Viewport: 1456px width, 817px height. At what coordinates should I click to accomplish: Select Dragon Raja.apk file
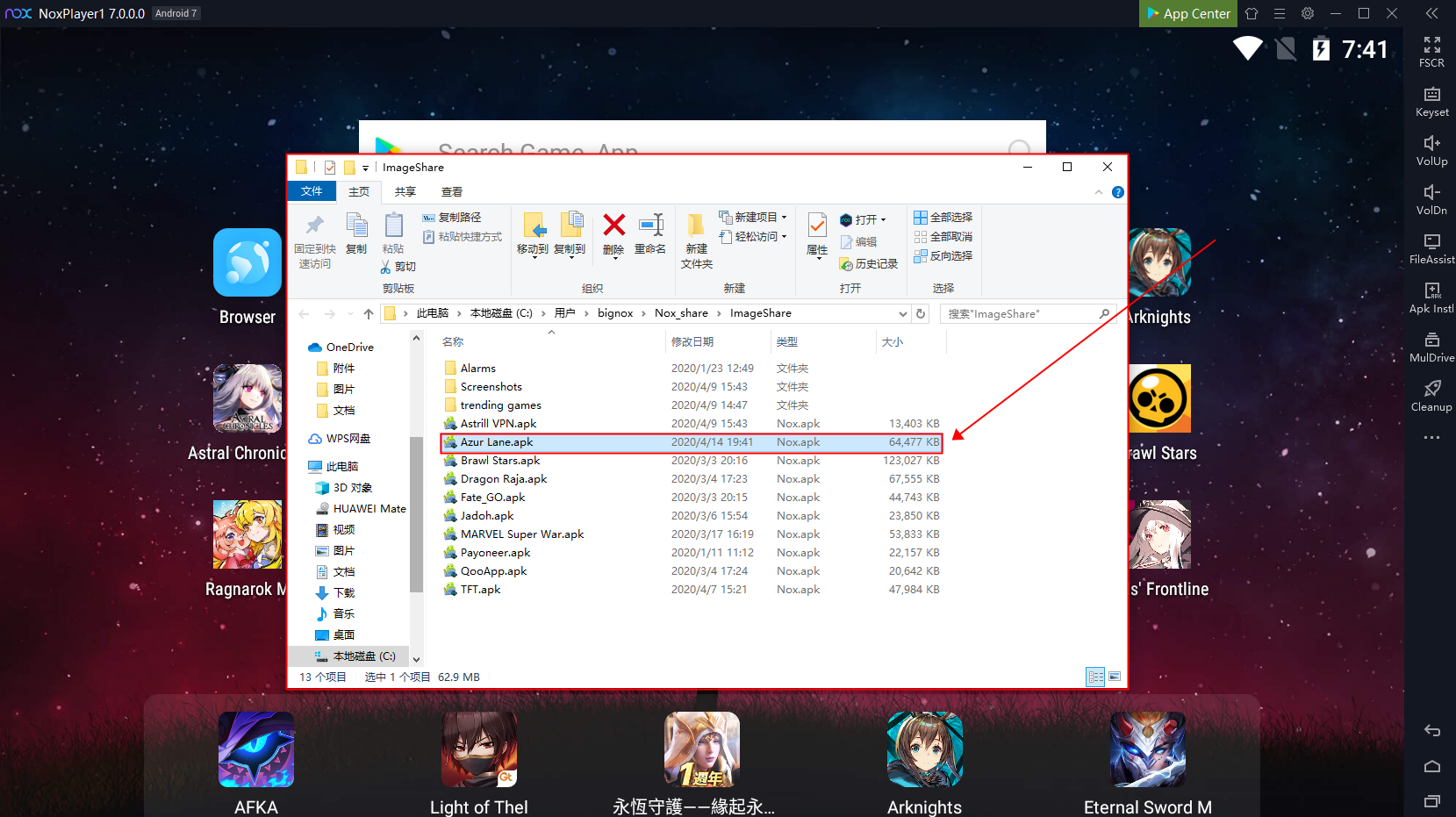click(504, 479)
